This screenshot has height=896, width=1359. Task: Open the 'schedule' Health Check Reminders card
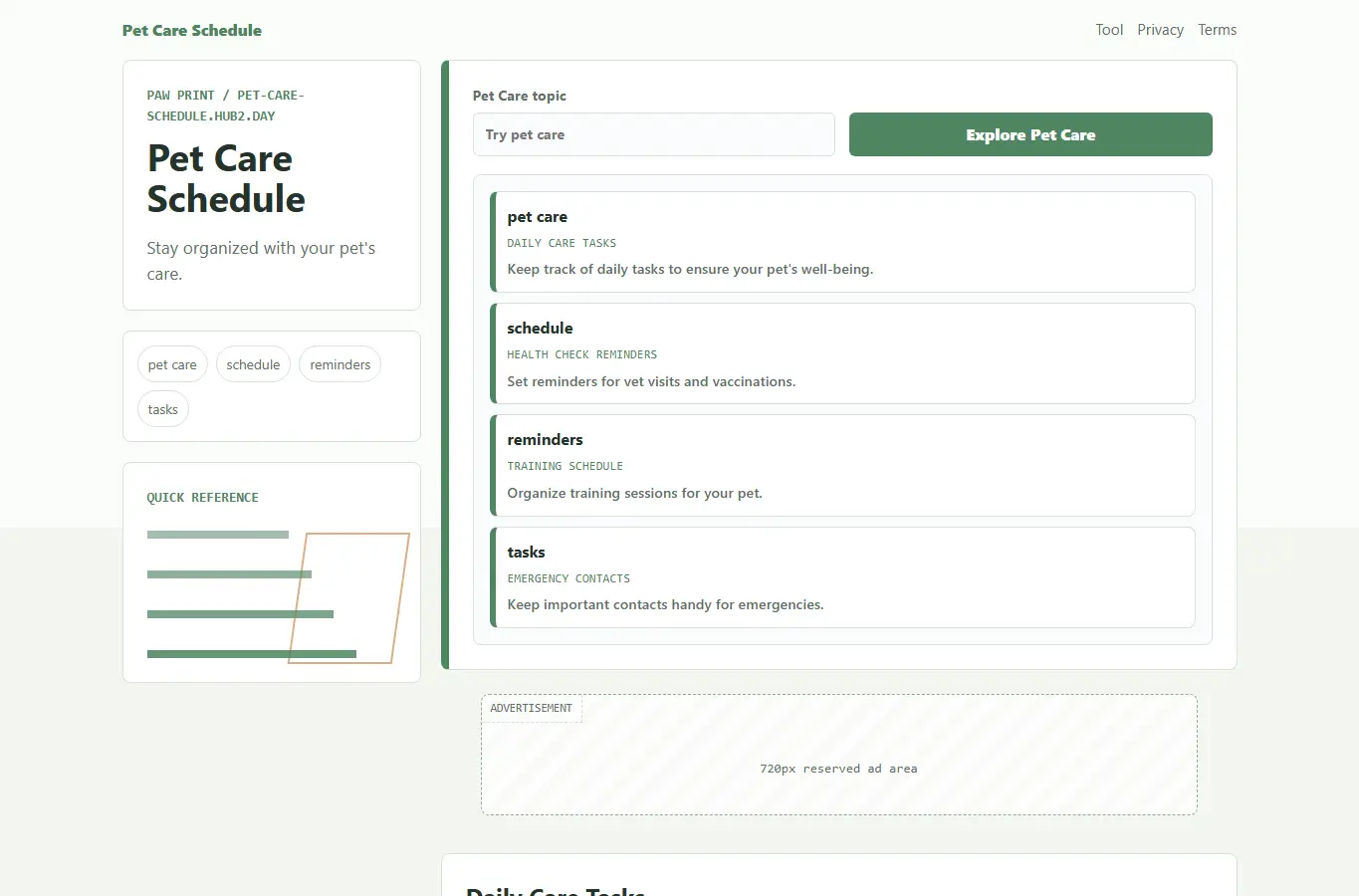(842, 353)
